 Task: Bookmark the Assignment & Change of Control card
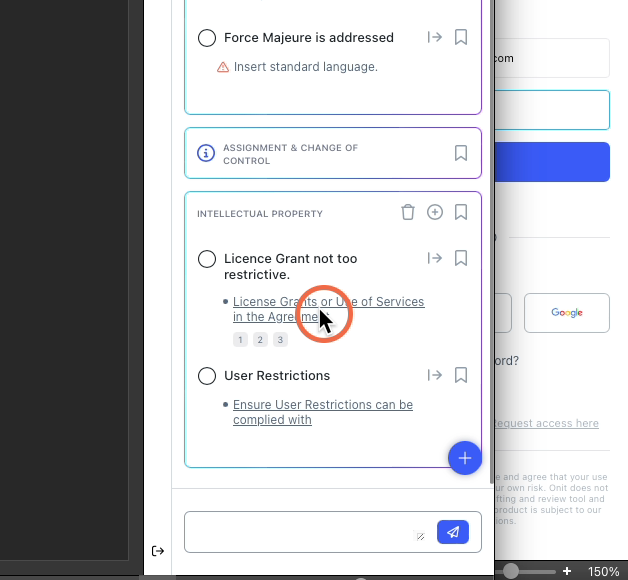(x=461, y=153)
